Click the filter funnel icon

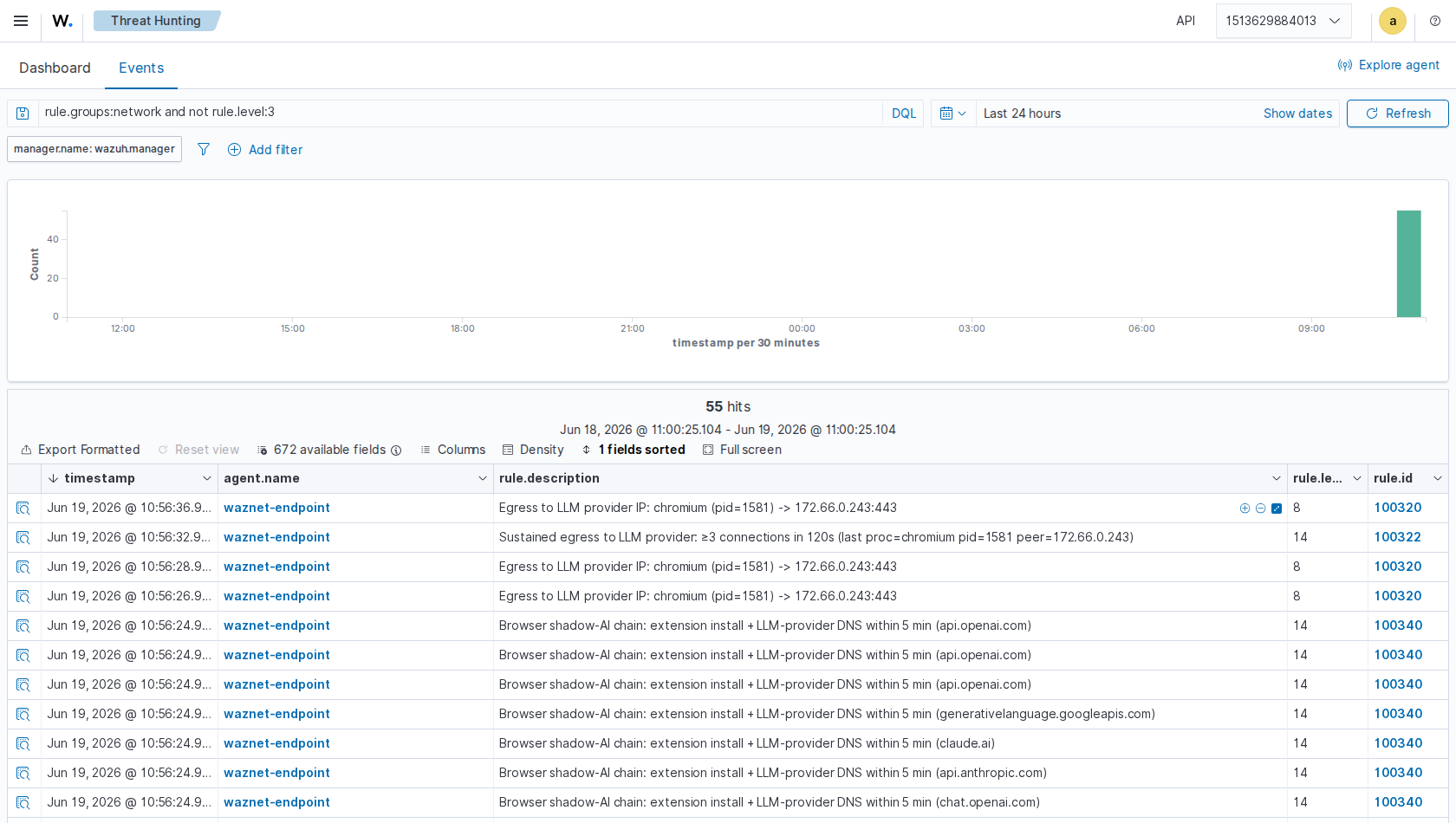click(x=204, y=149)
